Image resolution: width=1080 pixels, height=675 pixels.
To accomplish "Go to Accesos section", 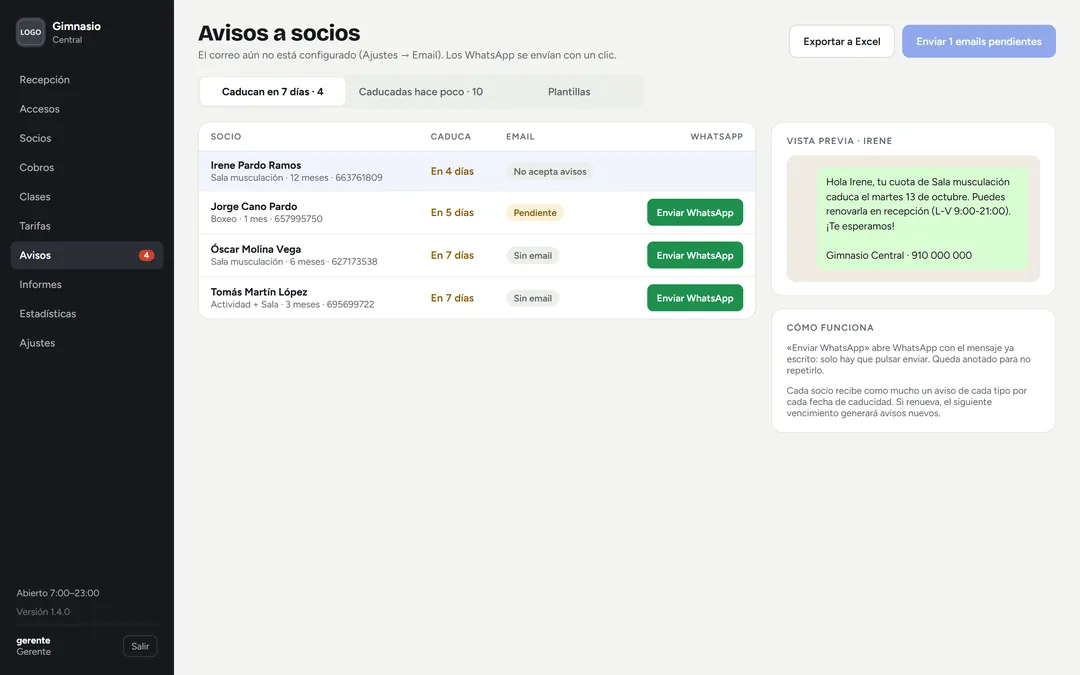I will [87, 109].
